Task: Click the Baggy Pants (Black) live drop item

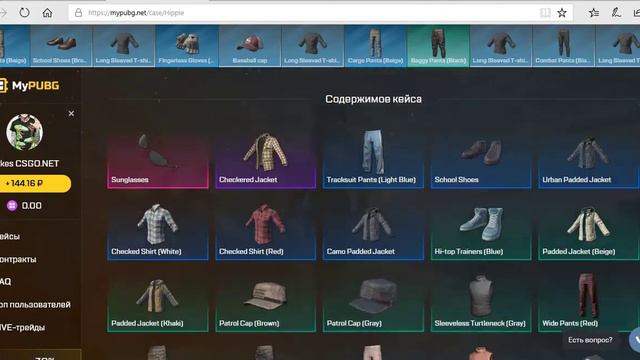Action: (438, 46)
